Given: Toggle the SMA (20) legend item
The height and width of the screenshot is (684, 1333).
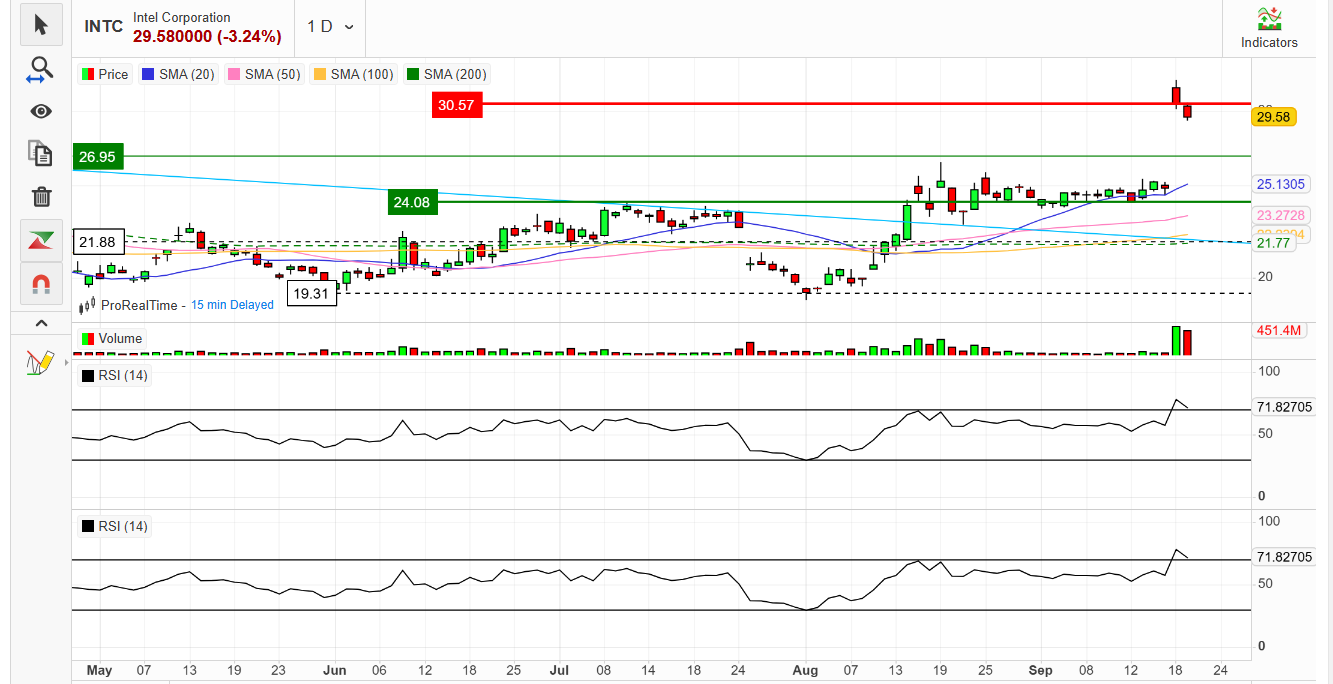Looking at the screenshot, I should 179,74.
